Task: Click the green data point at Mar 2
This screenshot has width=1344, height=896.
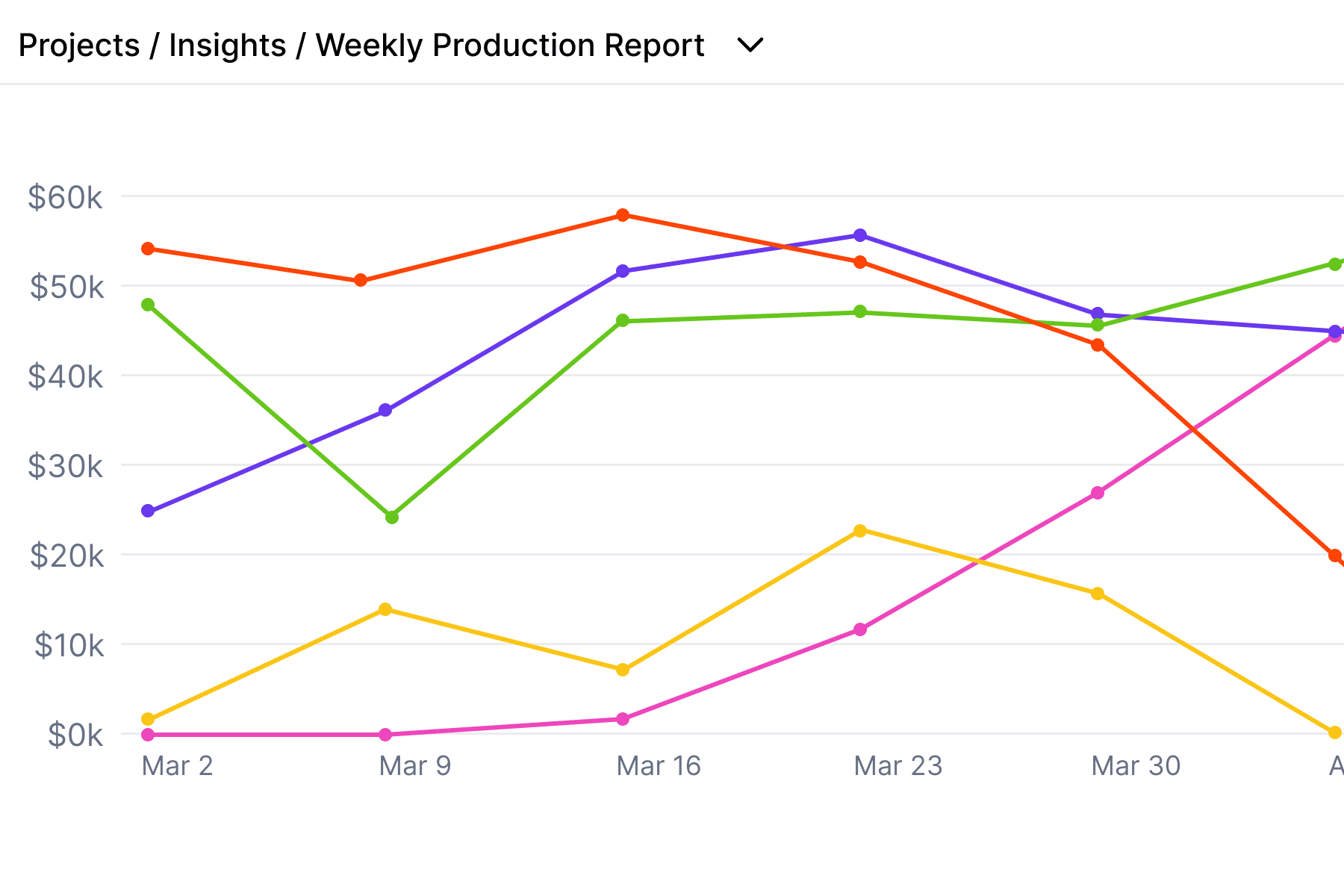Action: pyautogui.click(x=148, y=305)
